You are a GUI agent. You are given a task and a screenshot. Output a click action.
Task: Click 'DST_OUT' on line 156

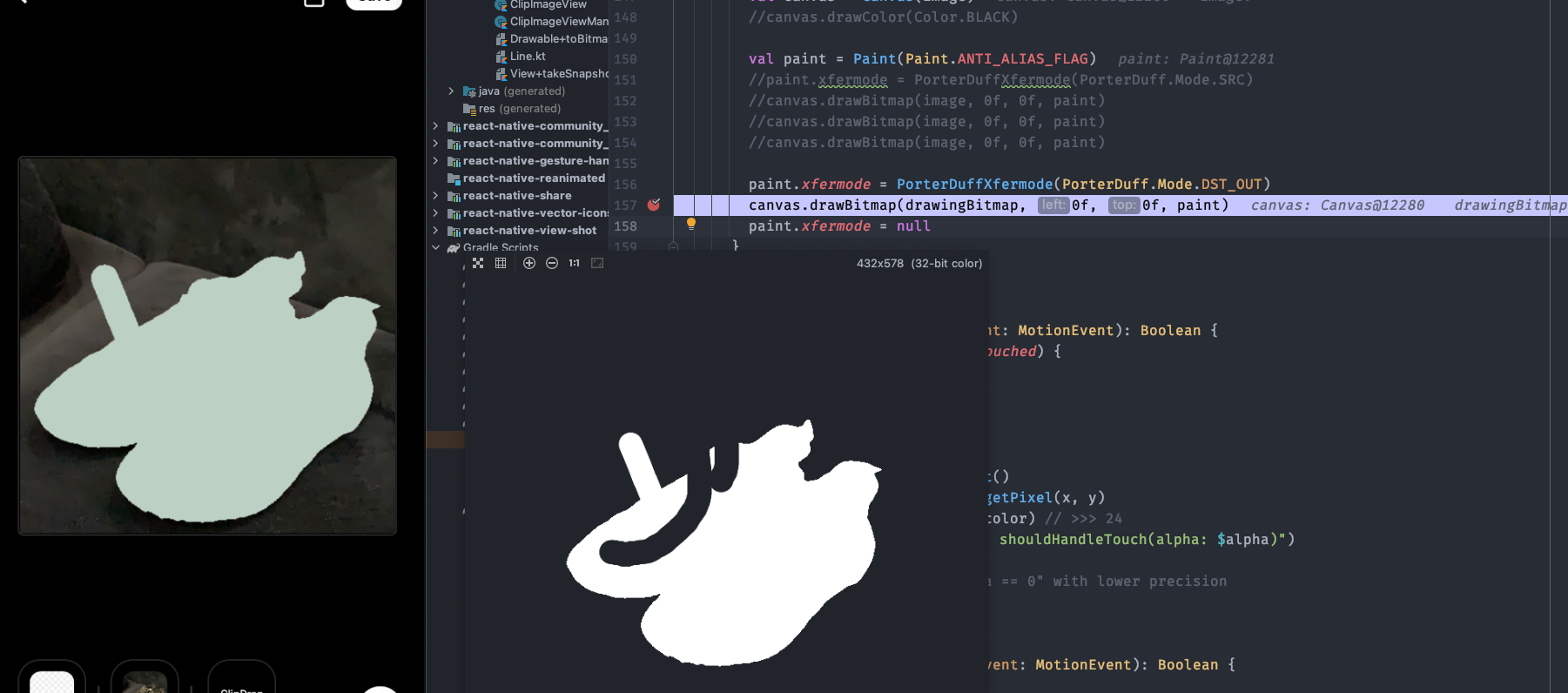[1231, 184]
